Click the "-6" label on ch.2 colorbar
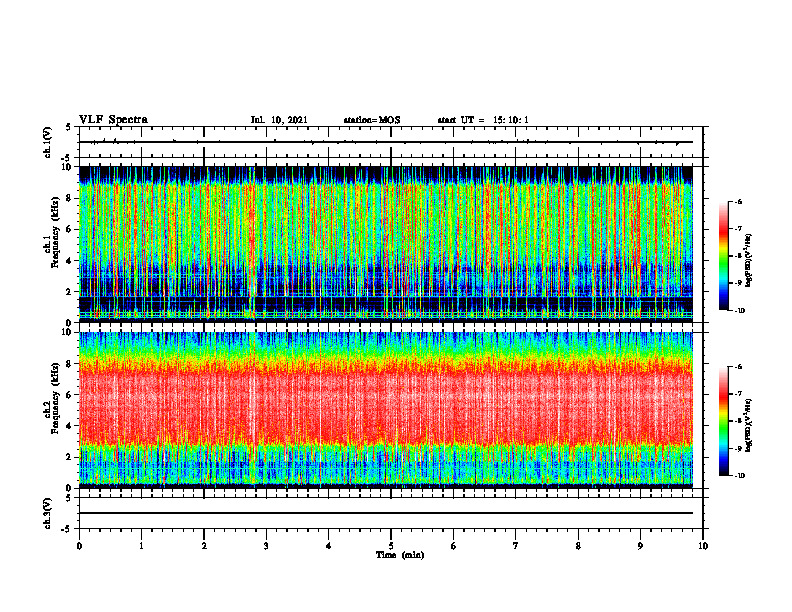Viewport: 792px width, 612px height. (738, 367)
